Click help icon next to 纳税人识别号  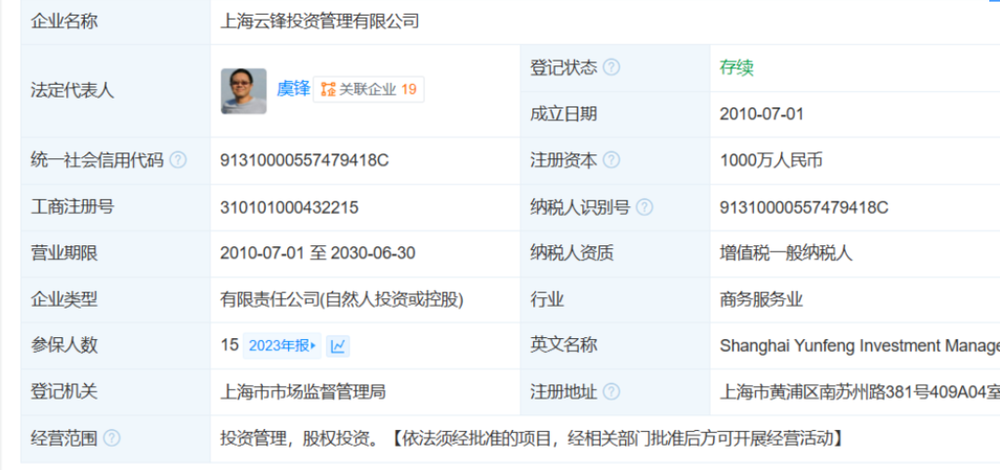tap(644, 207)
